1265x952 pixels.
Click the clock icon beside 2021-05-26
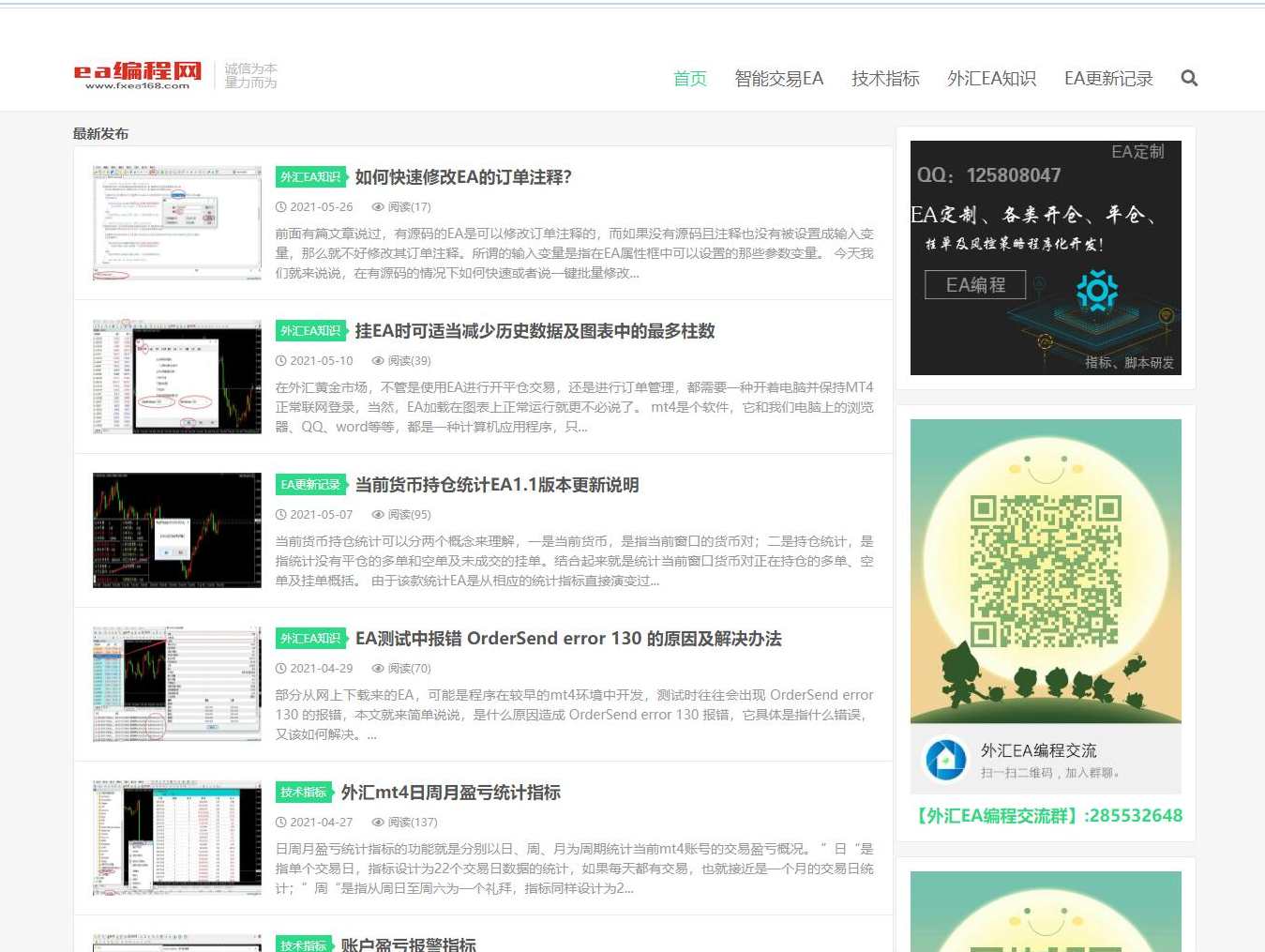pos(281,206)
